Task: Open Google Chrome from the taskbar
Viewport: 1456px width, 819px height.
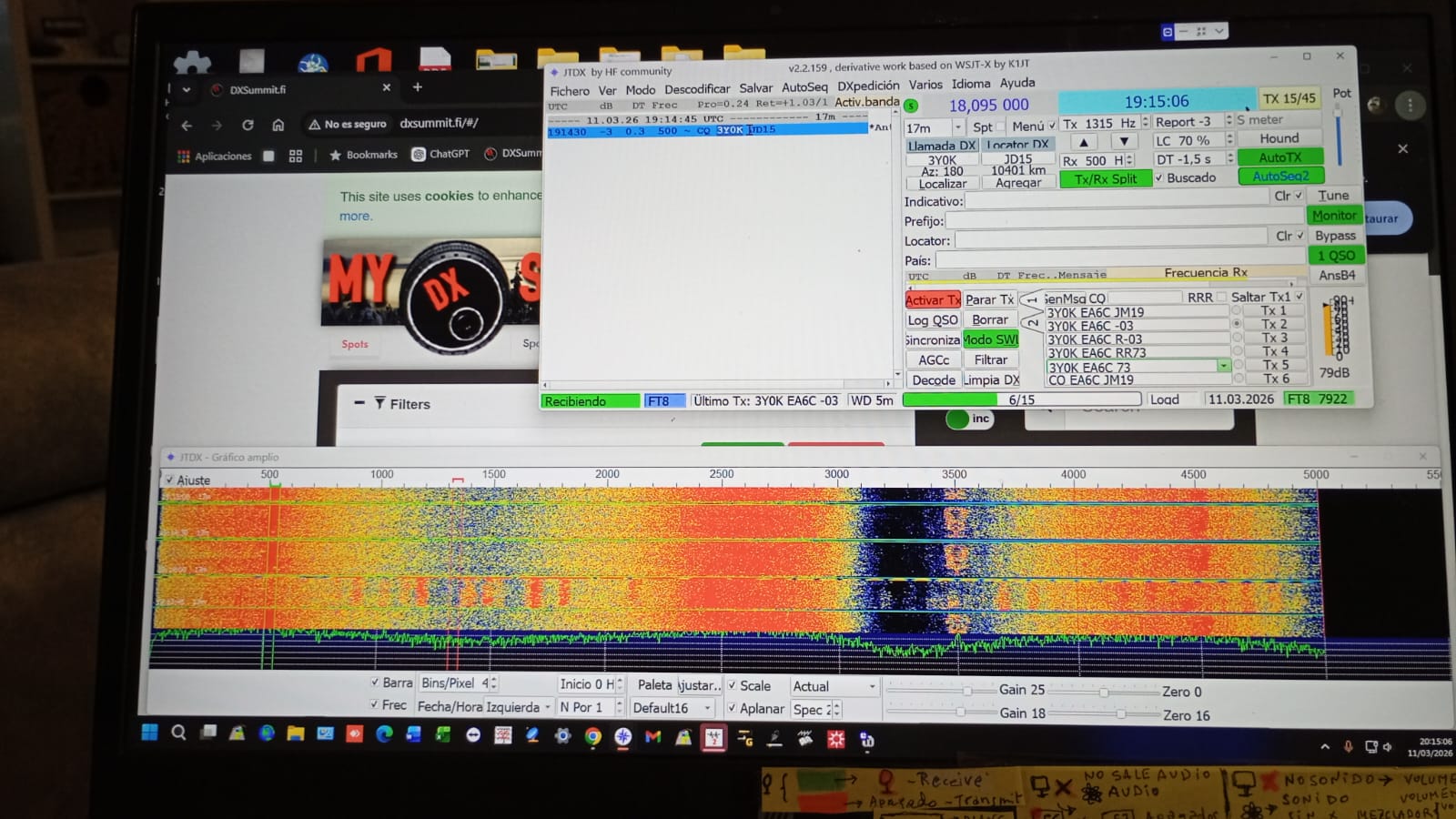Action: coord(593,737)
